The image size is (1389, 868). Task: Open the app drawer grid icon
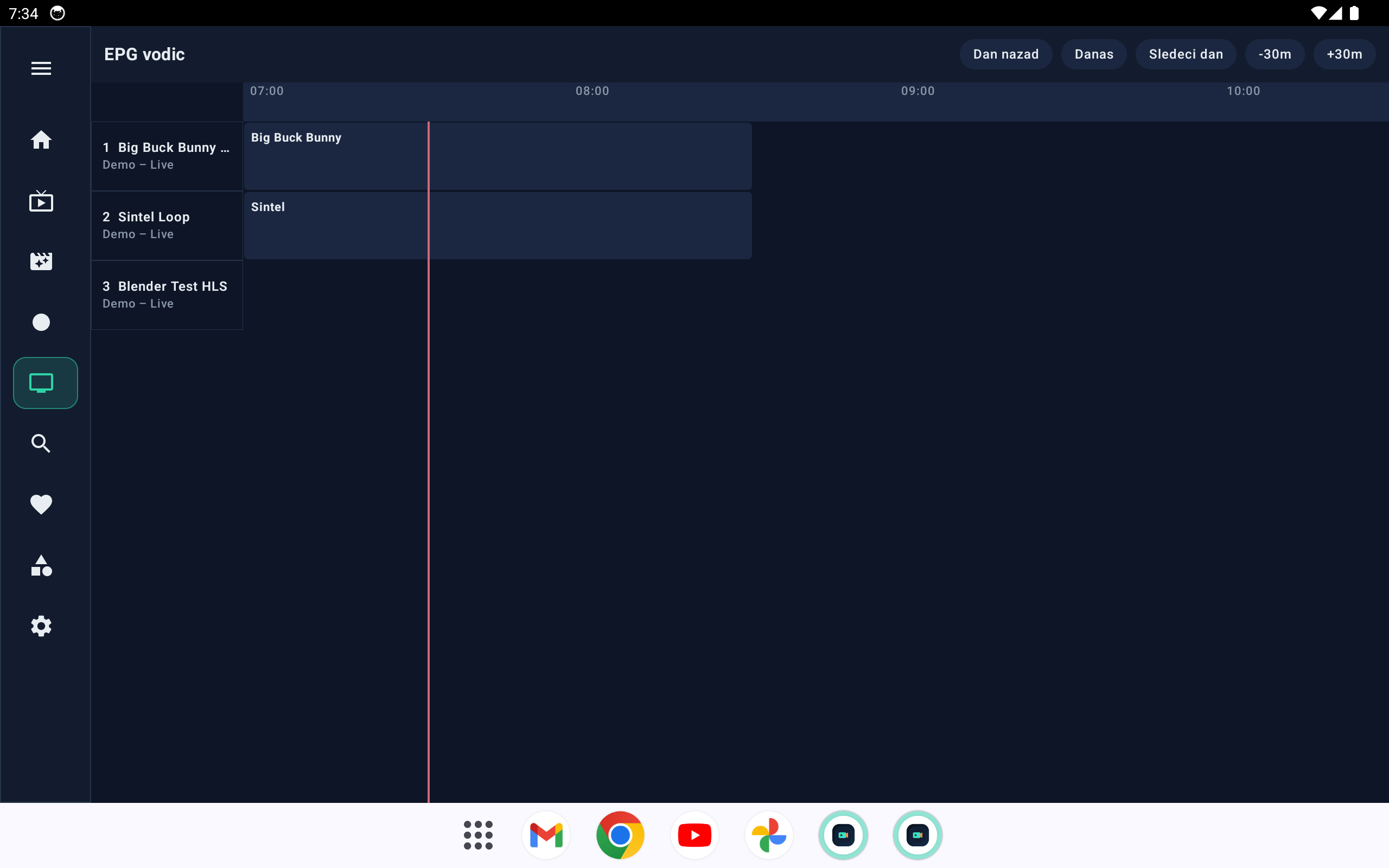coord(478,835)
